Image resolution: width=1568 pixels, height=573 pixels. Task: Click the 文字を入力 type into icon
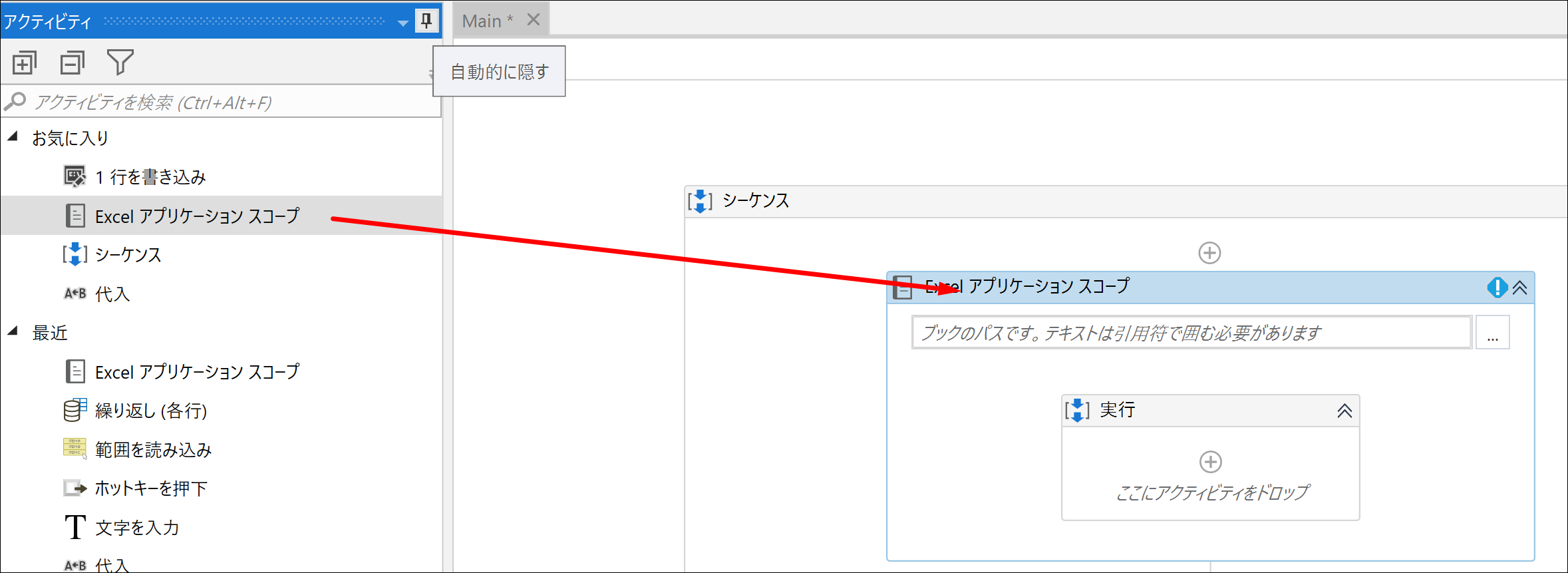(x=75, y=527)
